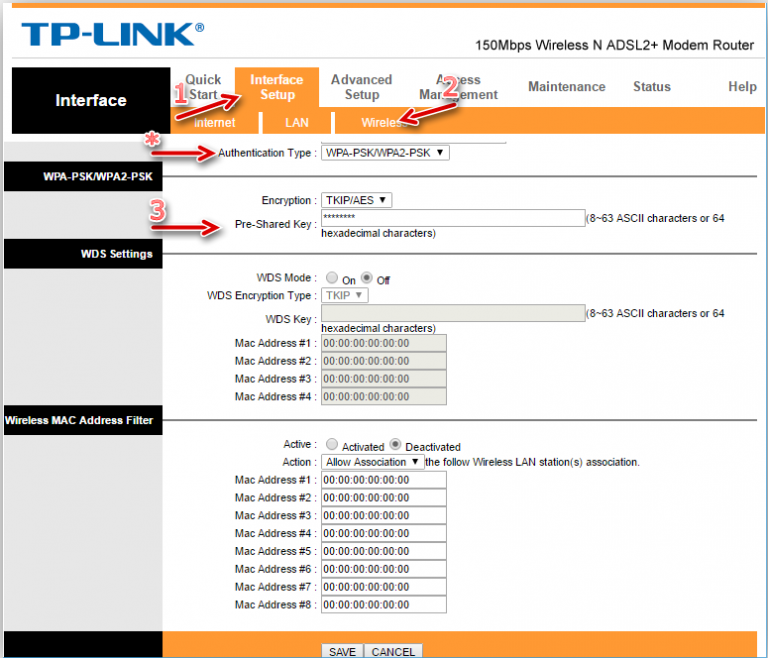The width and height of the screenshot is (768, 658).
Task: Open the Encryption TKIP/AES dropdown
Action: [x=356, y=200]
